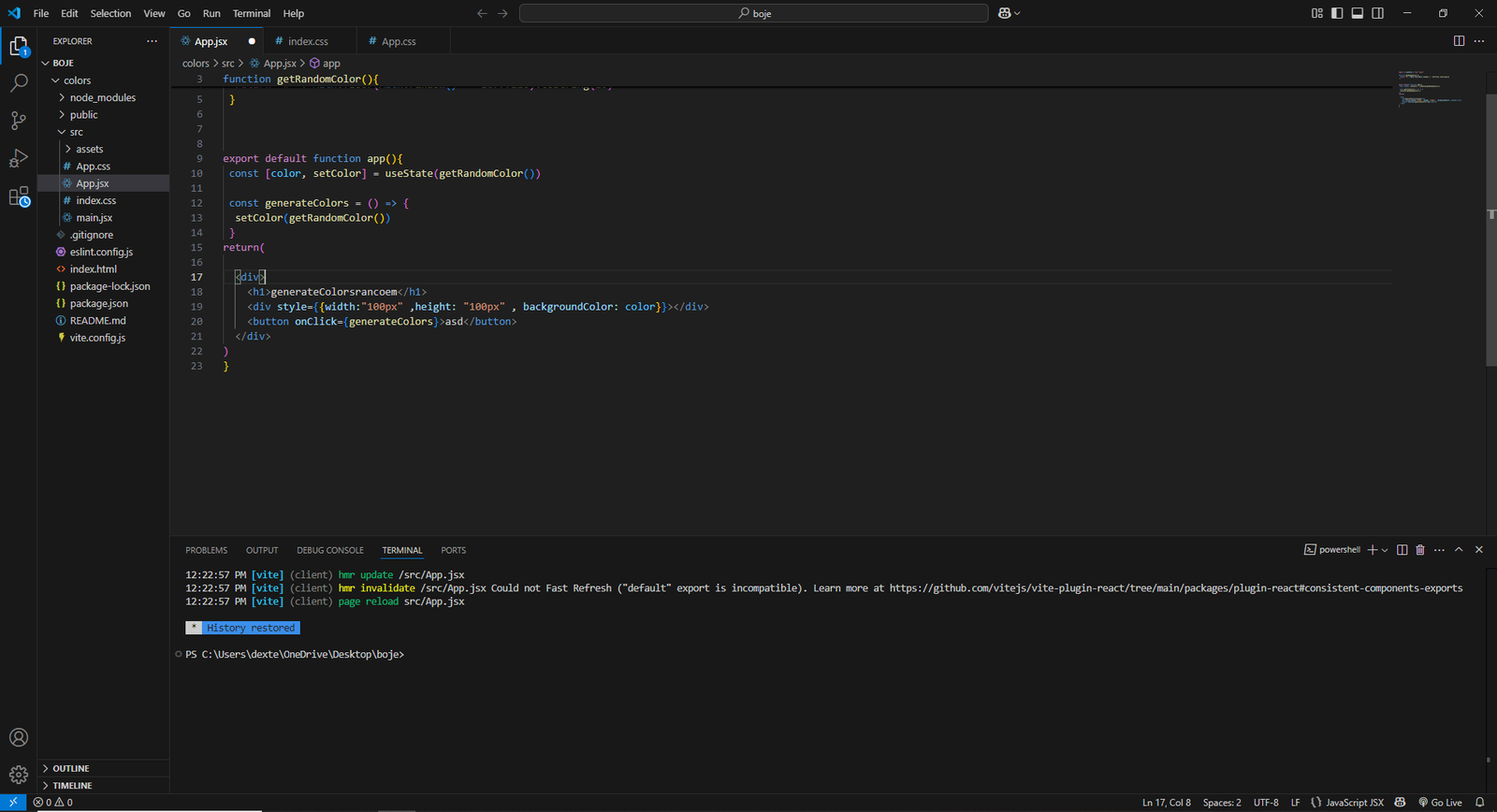1497x812 pixels.
Task: Open the Run and Debug view
Action: pyautogui.click(x=19, y=158)
